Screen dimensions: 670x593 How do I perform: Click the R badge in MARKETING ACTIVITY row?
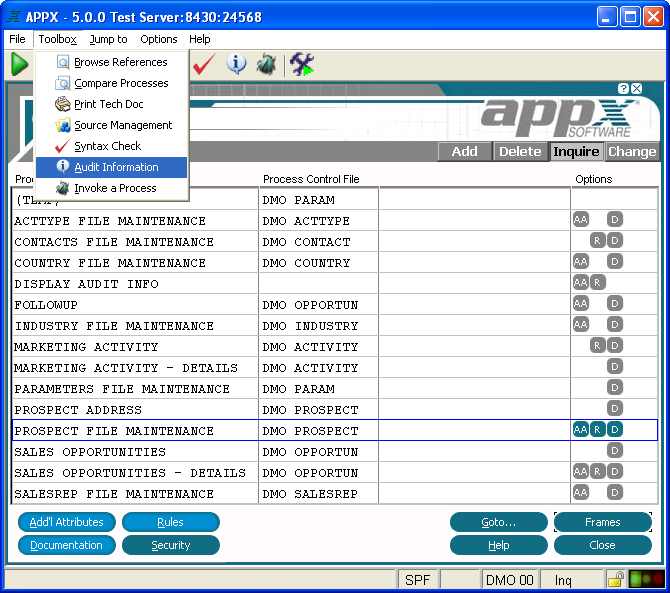pyautogui.click(x=597, y=346)
